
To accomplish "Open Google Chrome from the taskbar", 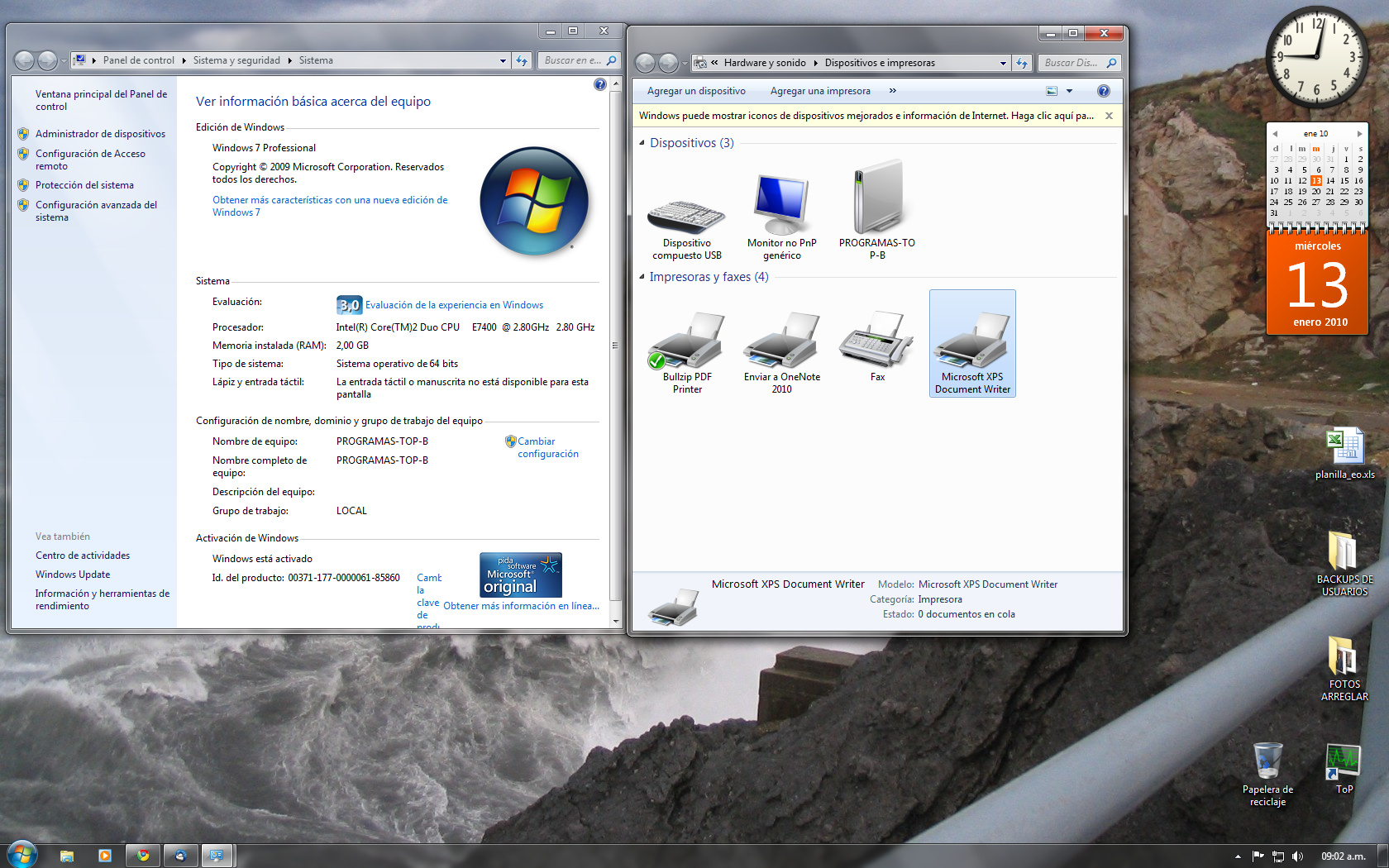I will 143,856.
